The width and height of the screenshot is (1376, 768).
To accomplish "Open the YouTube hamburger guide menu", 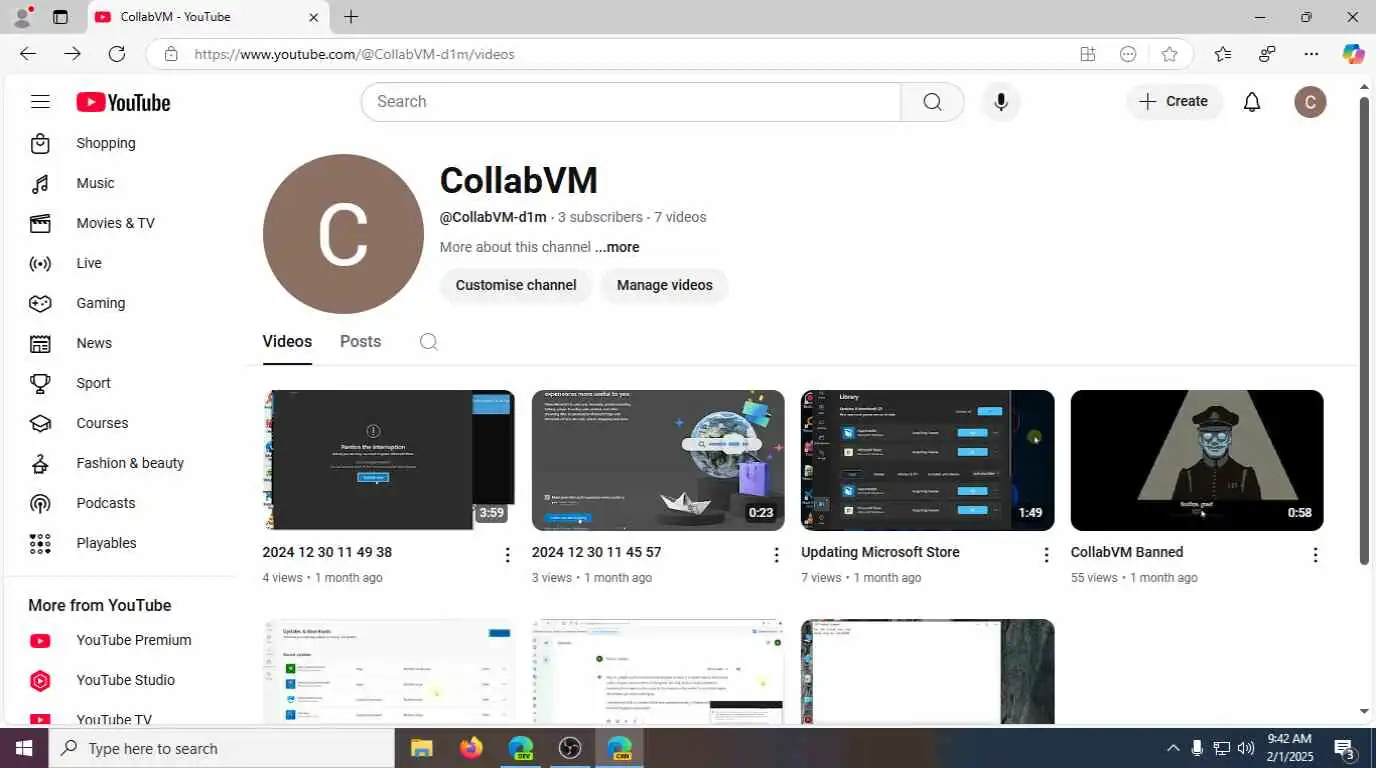I will click(40, 101).
